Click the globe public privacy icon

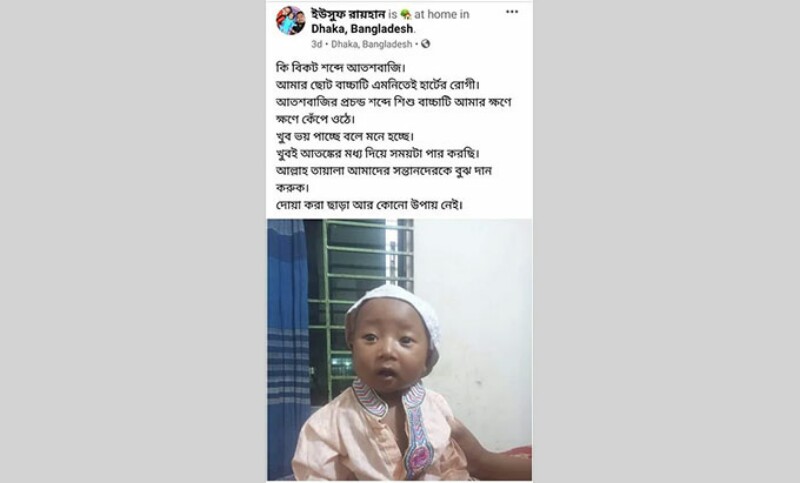(426, 44)
